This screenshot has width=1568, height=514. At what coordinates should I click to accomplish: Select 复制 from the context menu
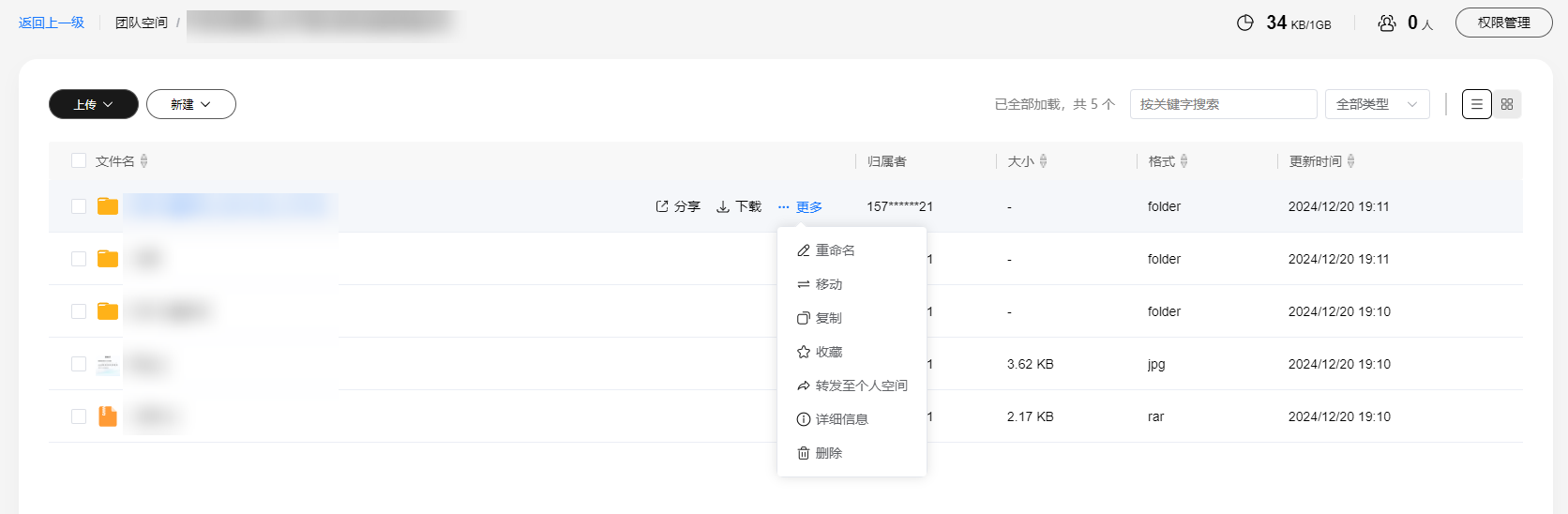[852, 318]
